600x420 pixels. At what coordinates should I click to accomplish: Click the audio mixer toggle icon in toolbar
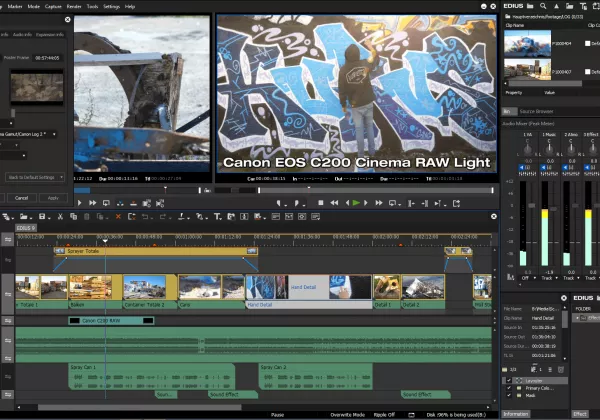point(244,217)
